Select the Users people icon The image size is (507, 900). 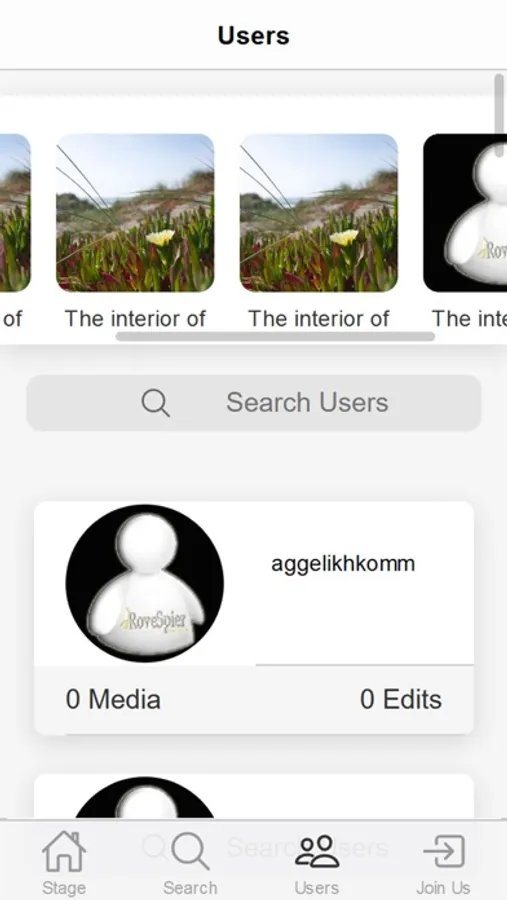(316, 851)
